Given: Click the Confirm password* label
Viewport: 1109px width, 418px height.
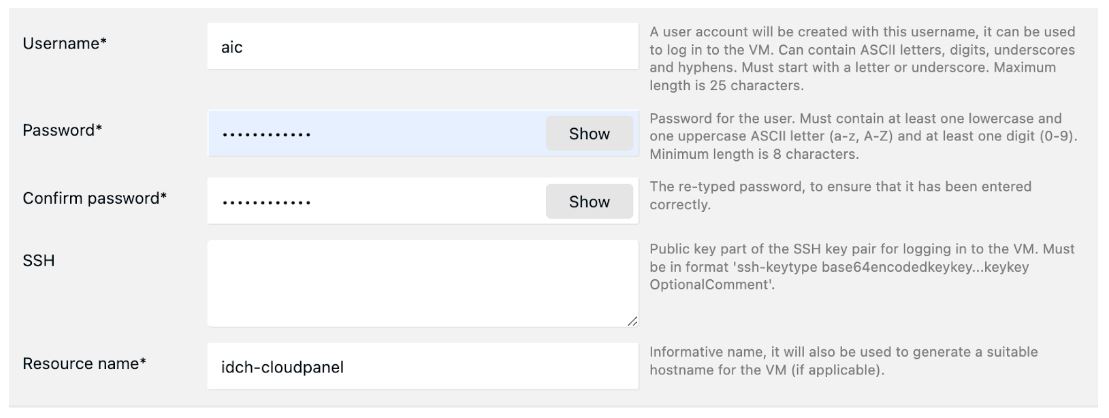Looking at the screenshot, I should click(x=95, y=198).
